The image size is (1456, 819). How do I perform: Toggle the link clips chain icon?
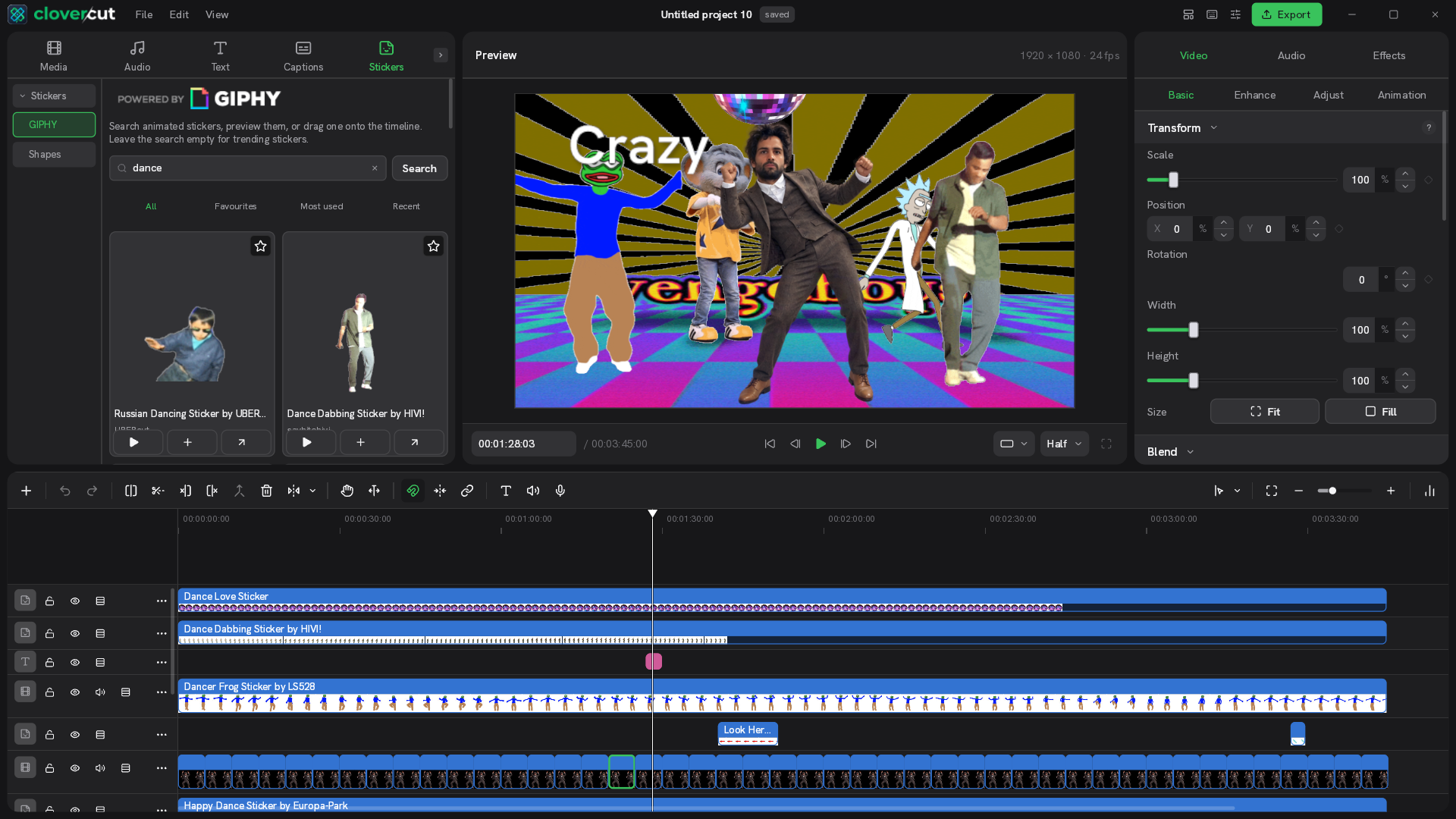(467, 491)
